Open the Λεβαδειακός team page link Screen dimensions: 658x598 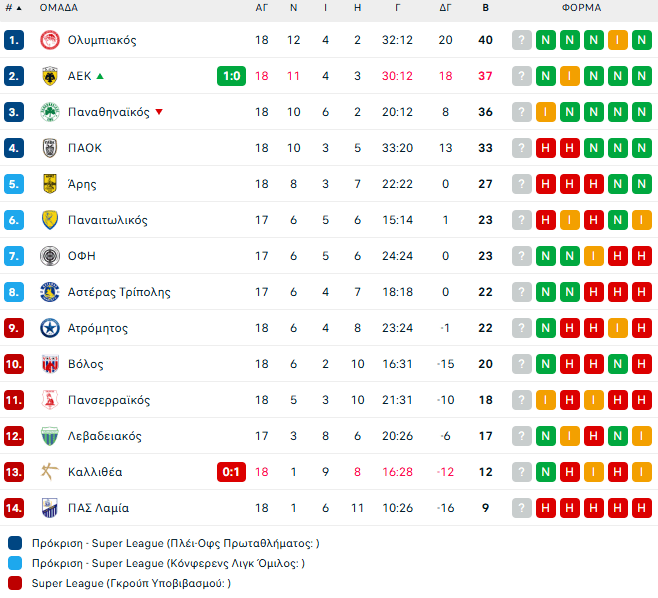click(x=104, y=436)
